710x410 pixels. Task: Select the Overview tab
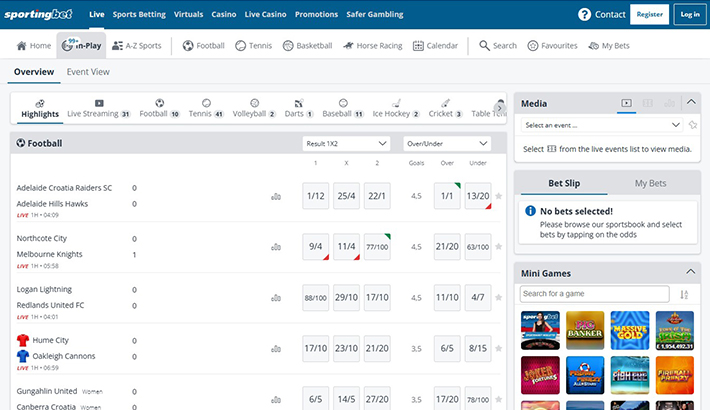click(34, 72)
